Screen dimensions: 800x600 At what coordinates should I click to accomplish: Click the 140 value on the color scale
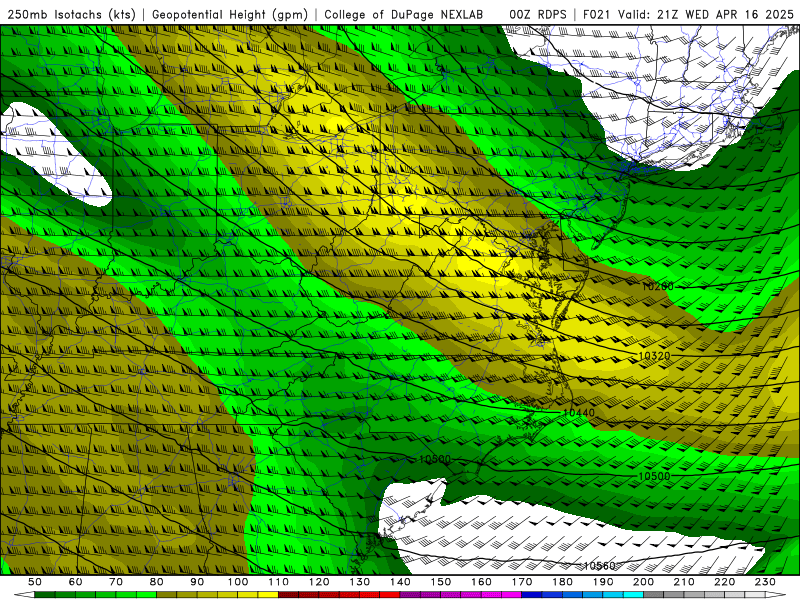pos(400,582)
